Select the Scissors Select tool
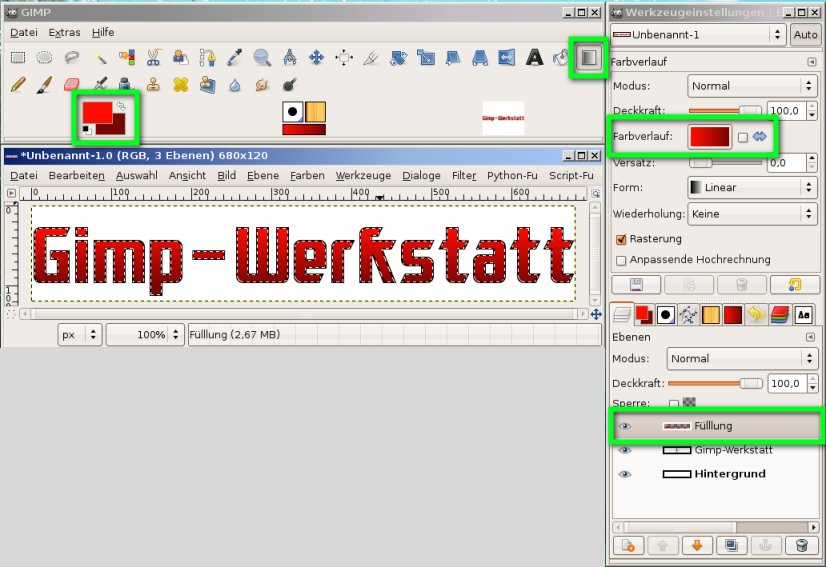This screenshot has height=567, width=826. coord(153,57)
